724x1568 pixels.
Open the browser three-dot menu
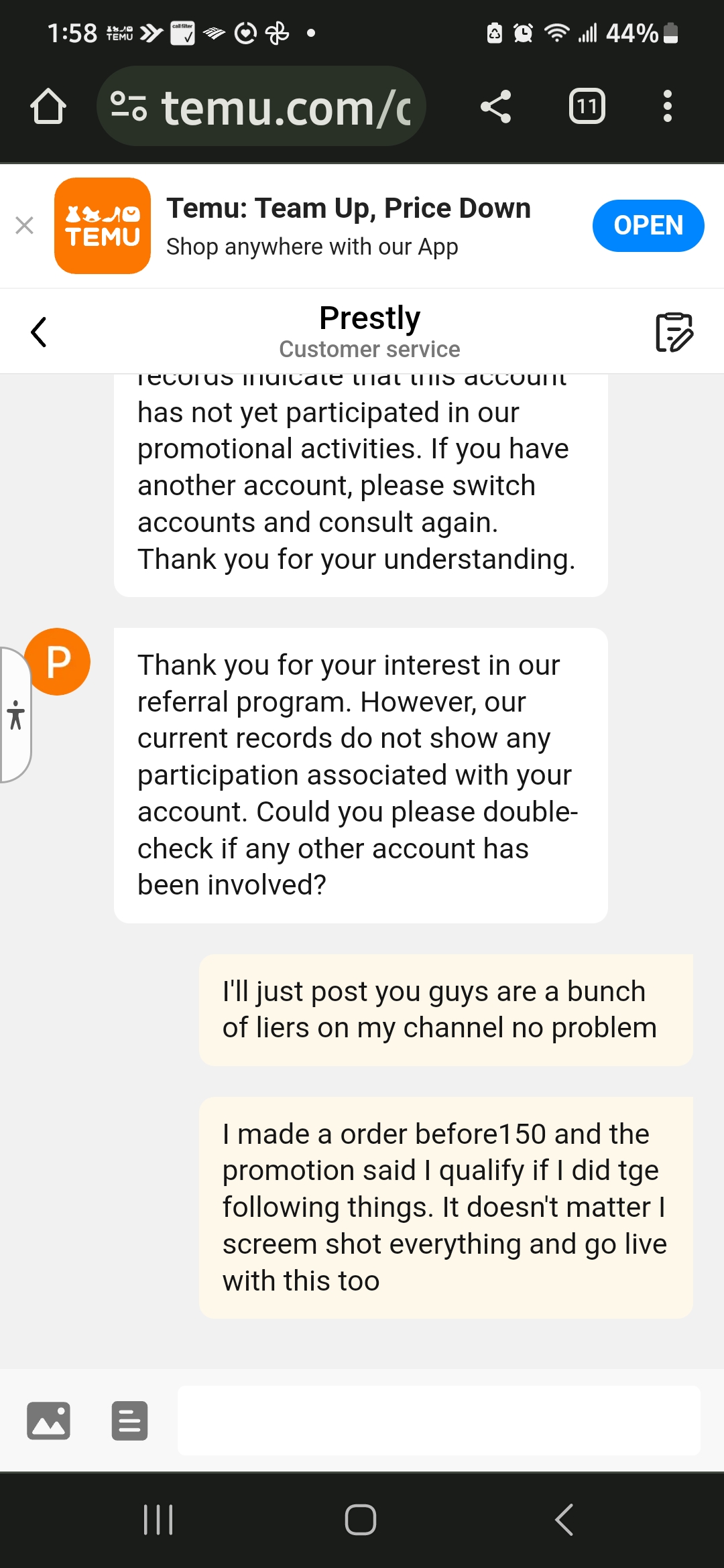667,107
